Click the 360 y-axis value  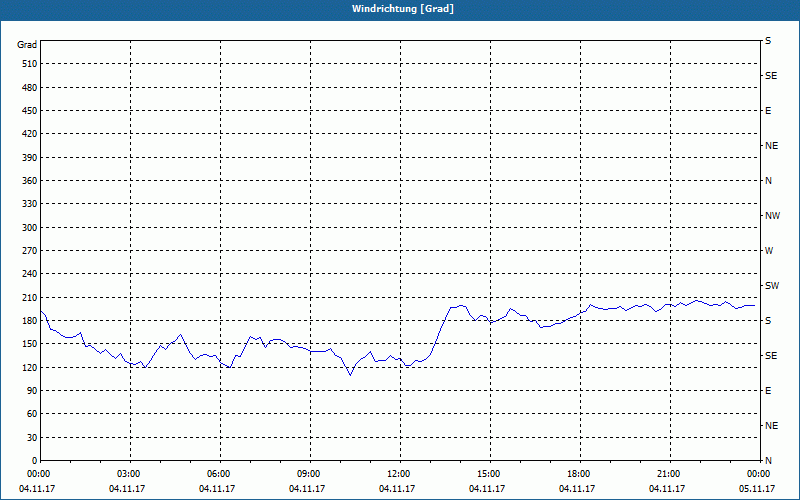[x=30, y=181]
